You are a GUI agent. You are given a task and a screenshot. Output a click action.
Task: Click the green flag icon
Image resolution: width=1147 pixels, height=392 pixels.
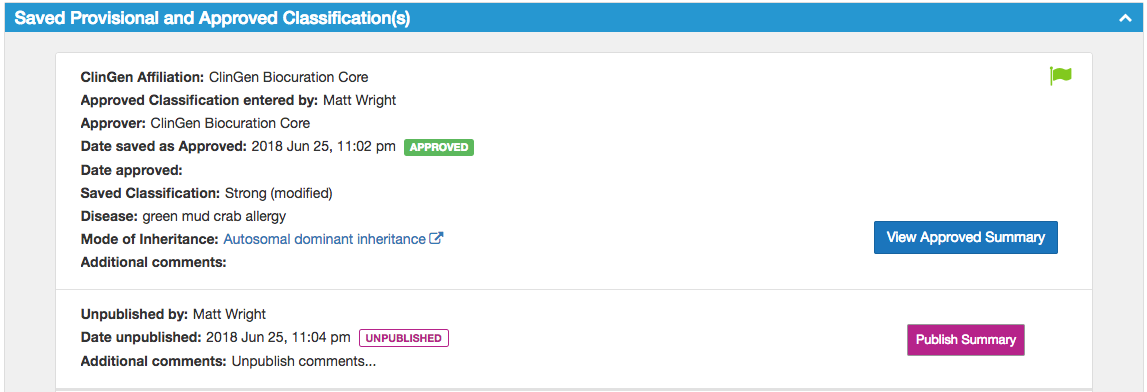click(x=1061, y=75)
